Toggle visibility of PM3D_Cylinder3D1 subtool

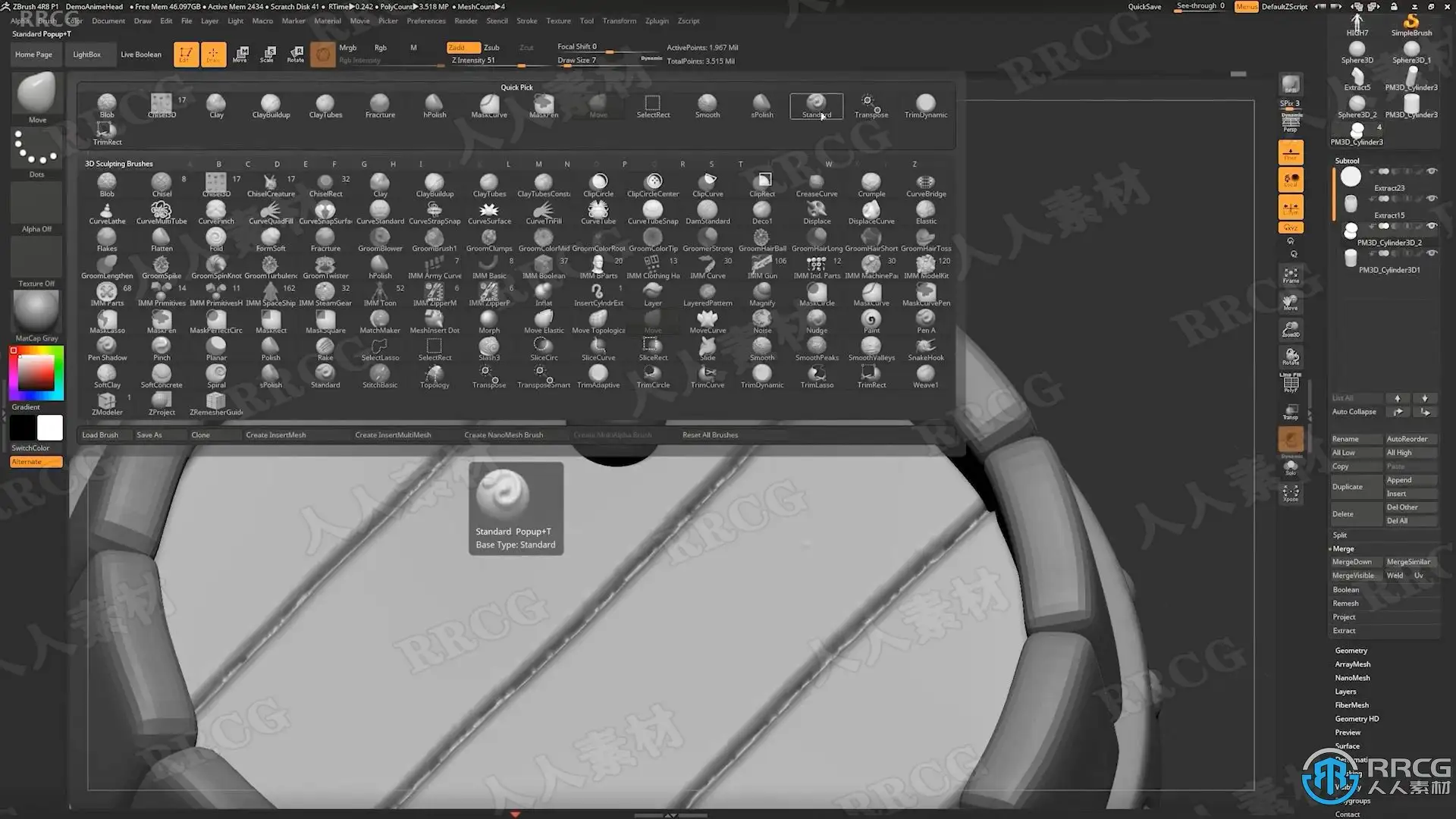tap(1432, 253)
